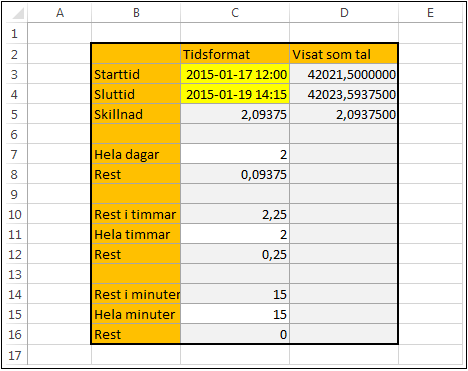Select the cell showing 2,09375
This screenshot has height=371, width=468.
point(235,114)
